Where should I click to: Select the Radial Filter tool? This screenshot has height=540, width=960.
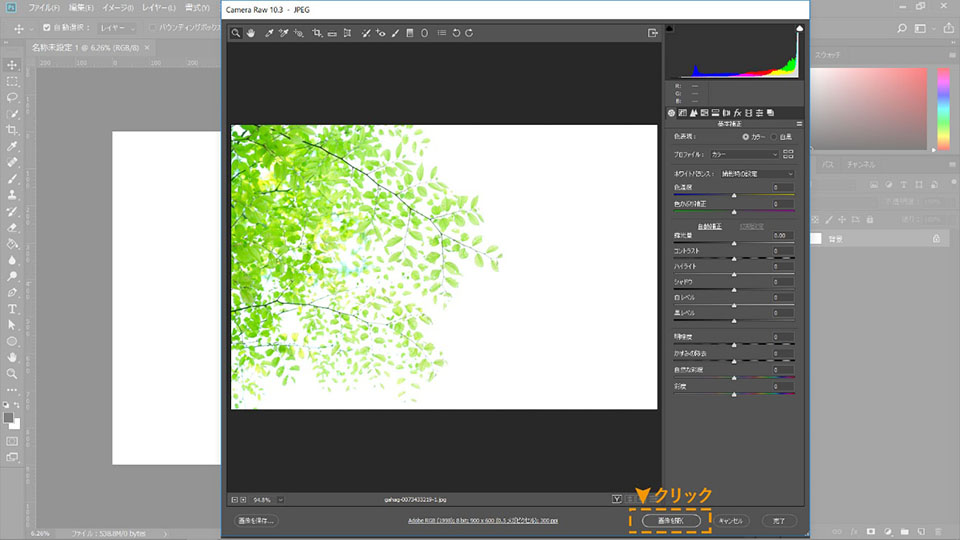[424, 33]
